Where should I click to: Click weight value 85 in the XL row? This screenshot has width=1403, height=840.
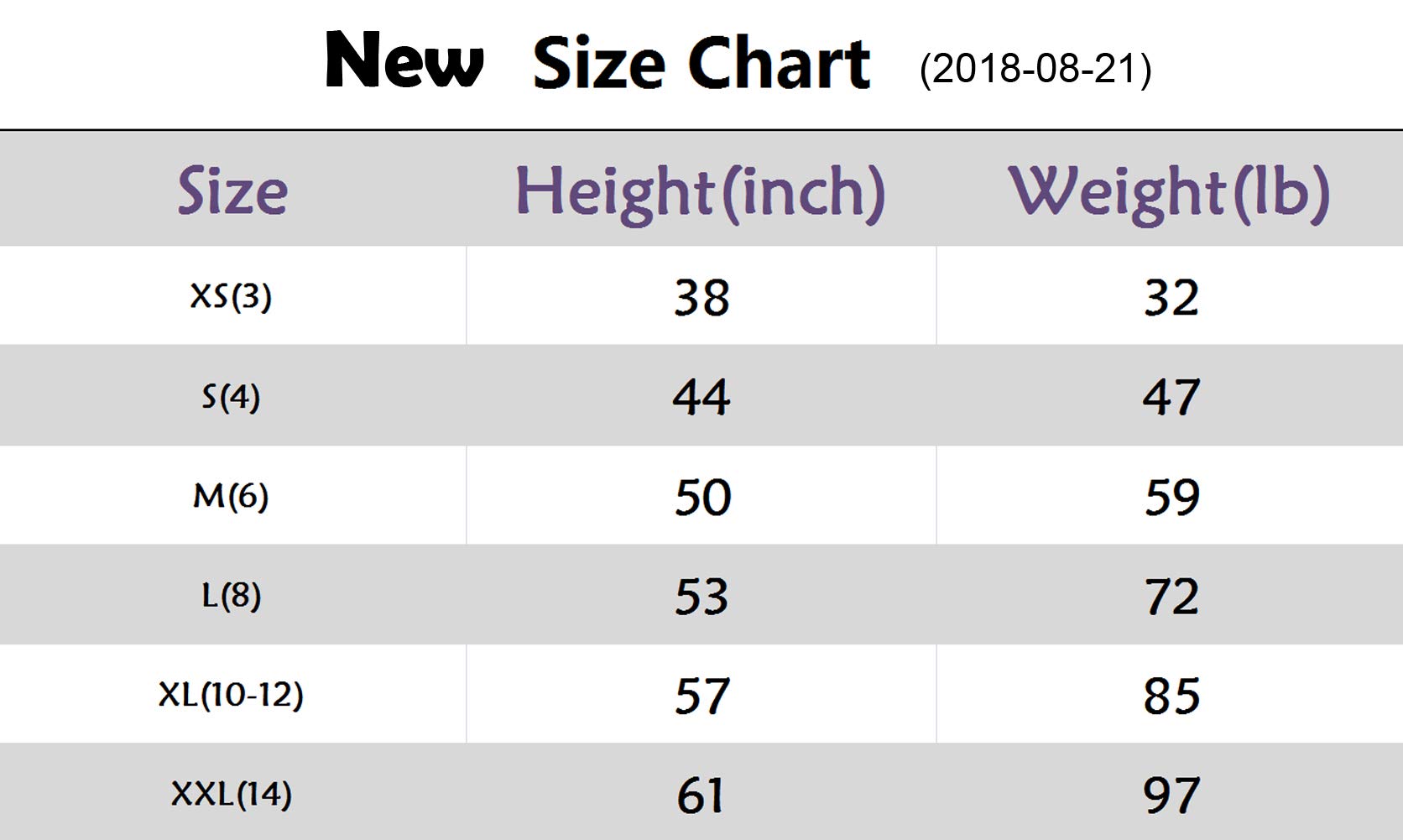click(1171, 697)
